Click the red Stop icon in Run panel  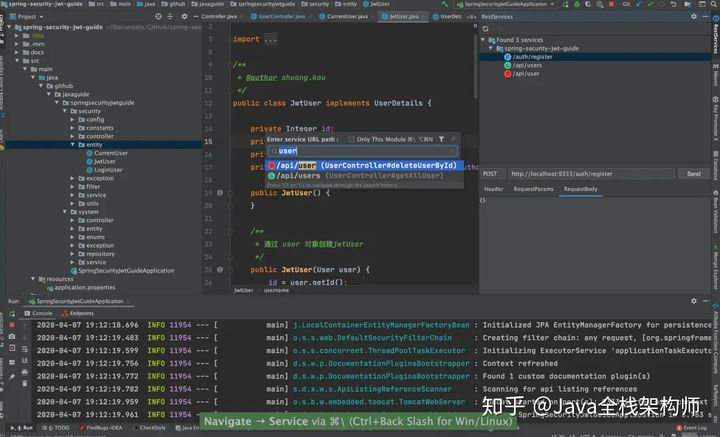[12, 325]
